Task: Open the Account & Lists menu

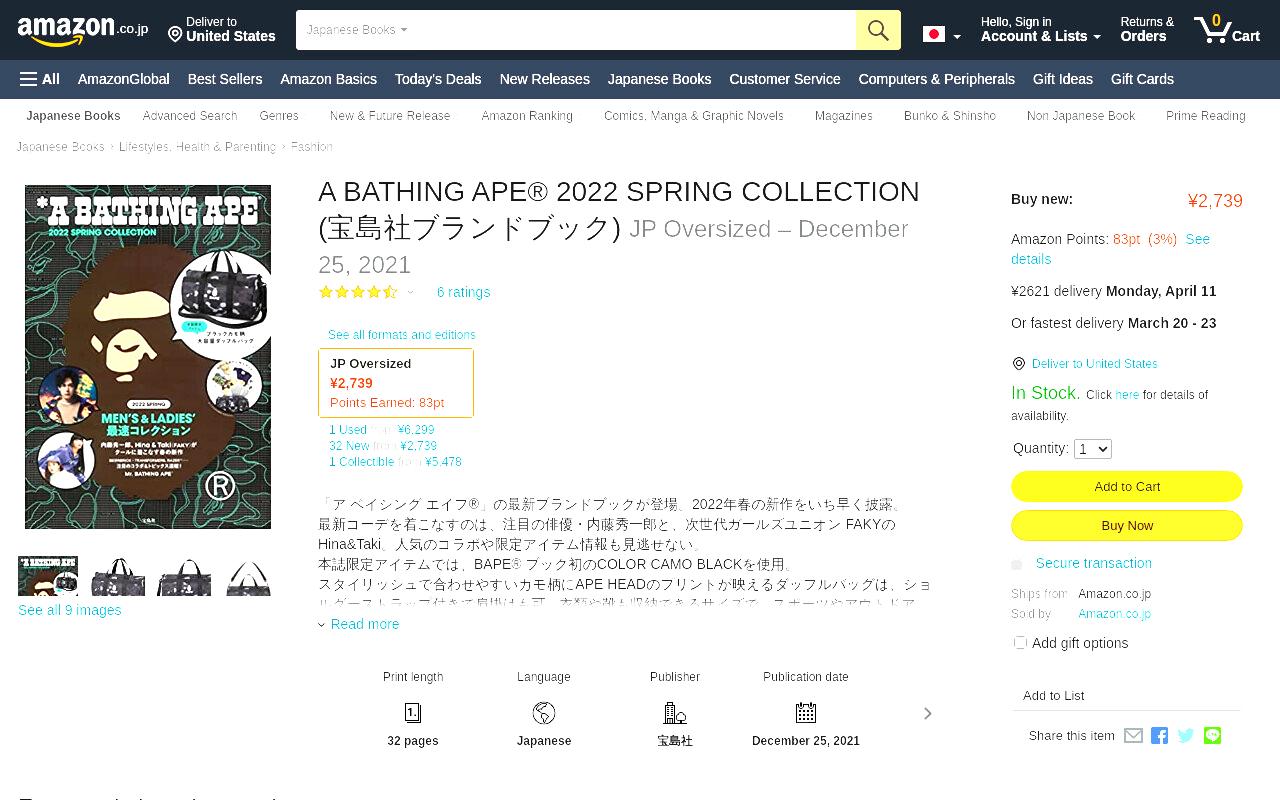Action: 1040,30
